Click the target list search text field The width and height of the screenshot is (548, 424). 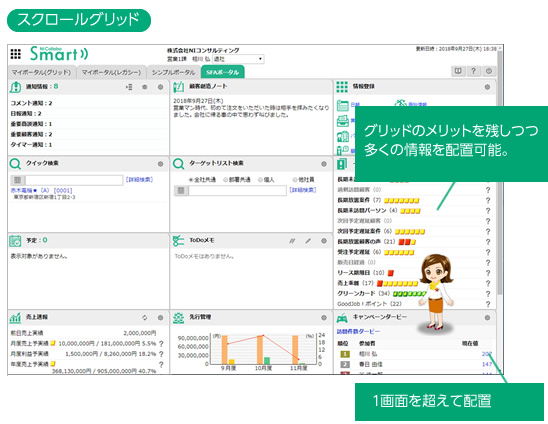click(x=238, y=191)
